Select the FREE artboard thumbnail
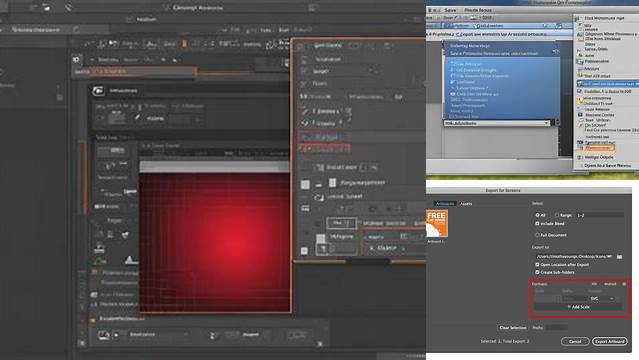The width and height of the screenshot is (639, 360). pyautogui.click(x=436, y=223)
